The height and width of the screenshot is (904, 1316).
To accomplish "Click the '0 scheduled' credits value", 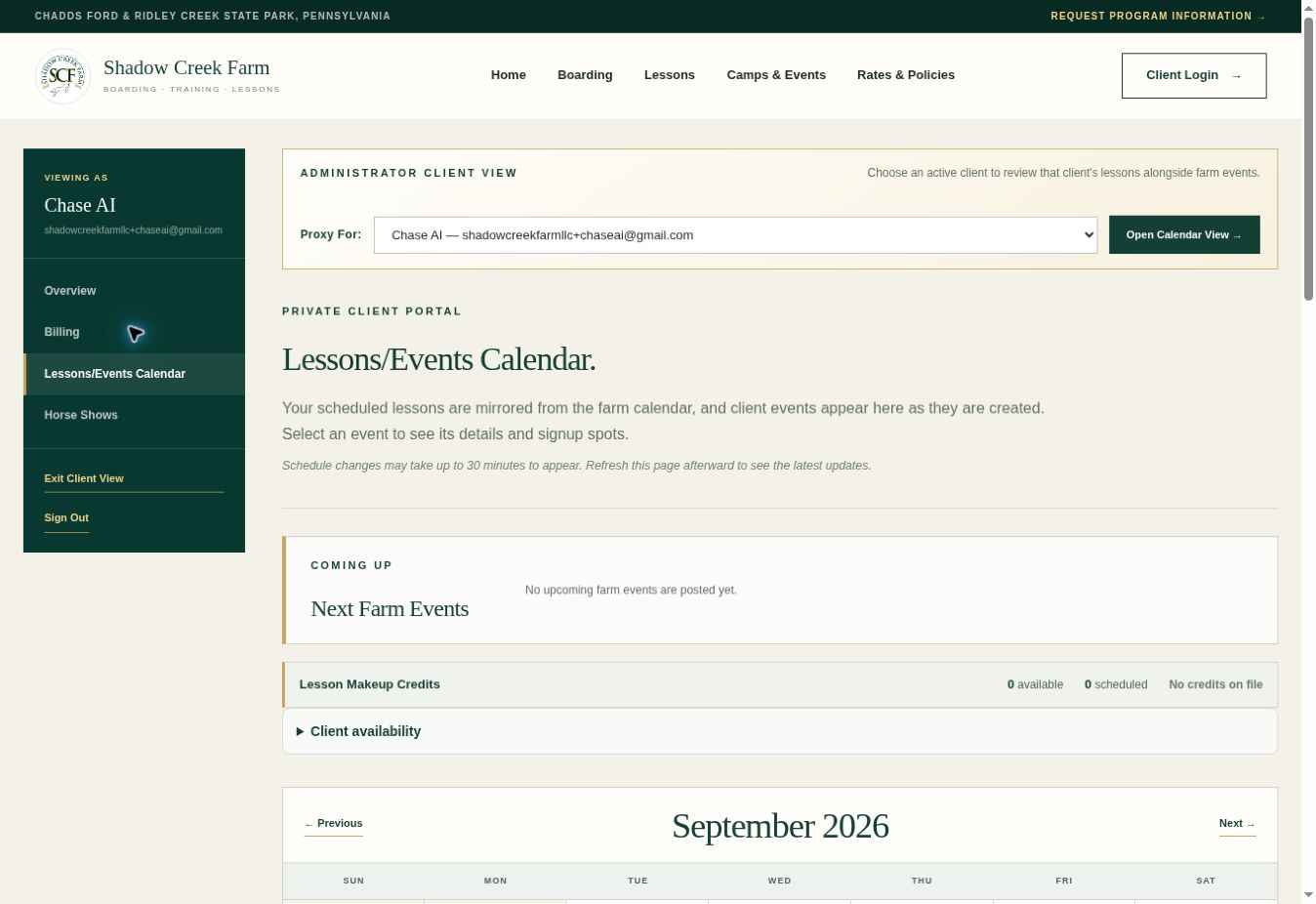I will [x=1116, y=684].
